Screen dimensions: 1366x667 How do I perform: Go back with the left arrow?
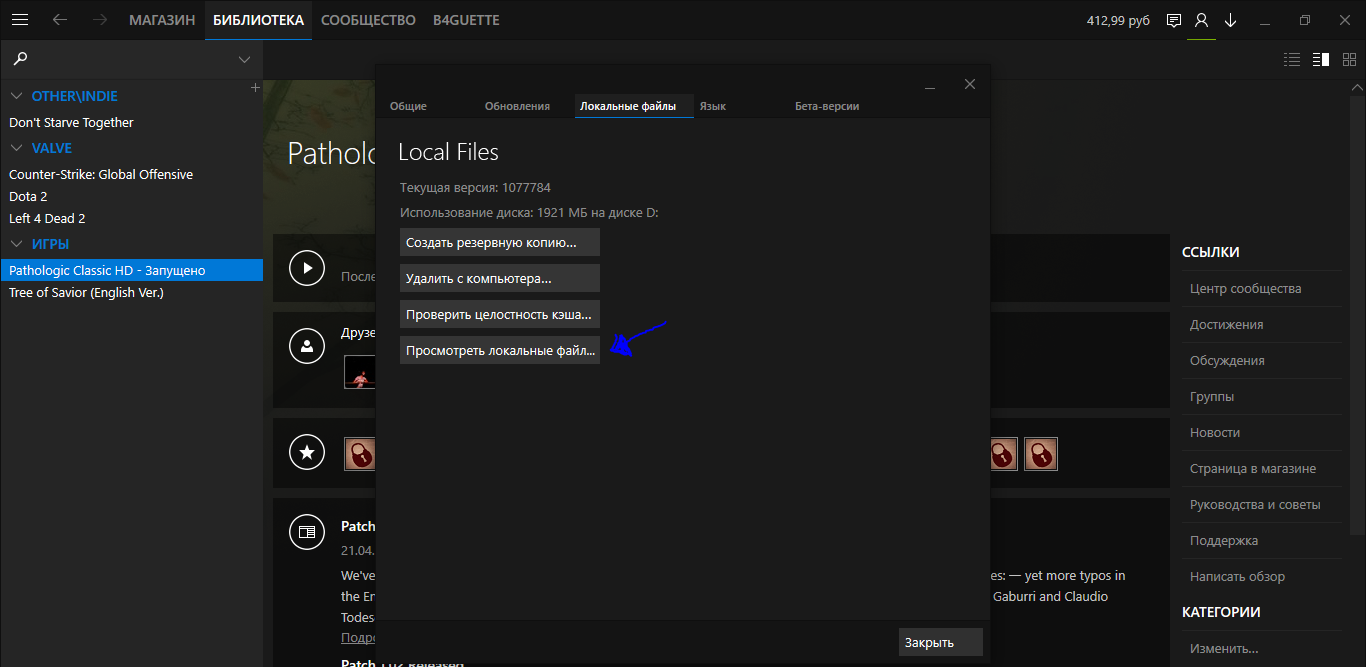click(x=60, y=20)
